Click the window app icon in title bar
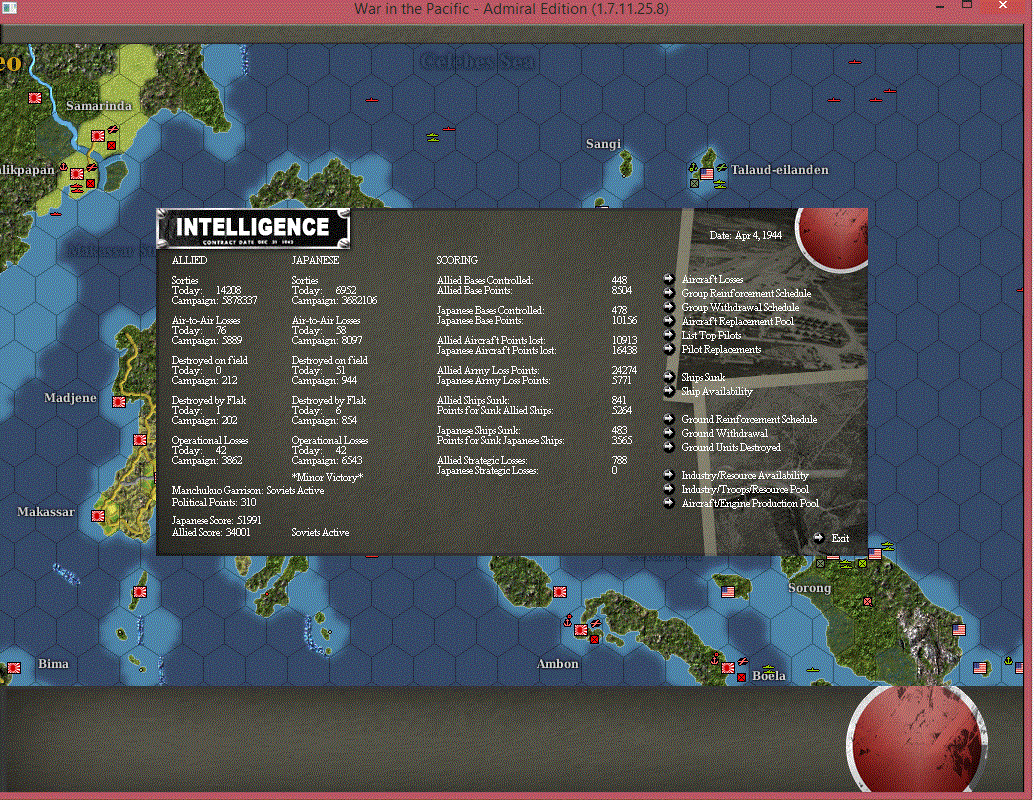Image resolution: width=1035 pixels, height=800 pixels. point(9,9)
